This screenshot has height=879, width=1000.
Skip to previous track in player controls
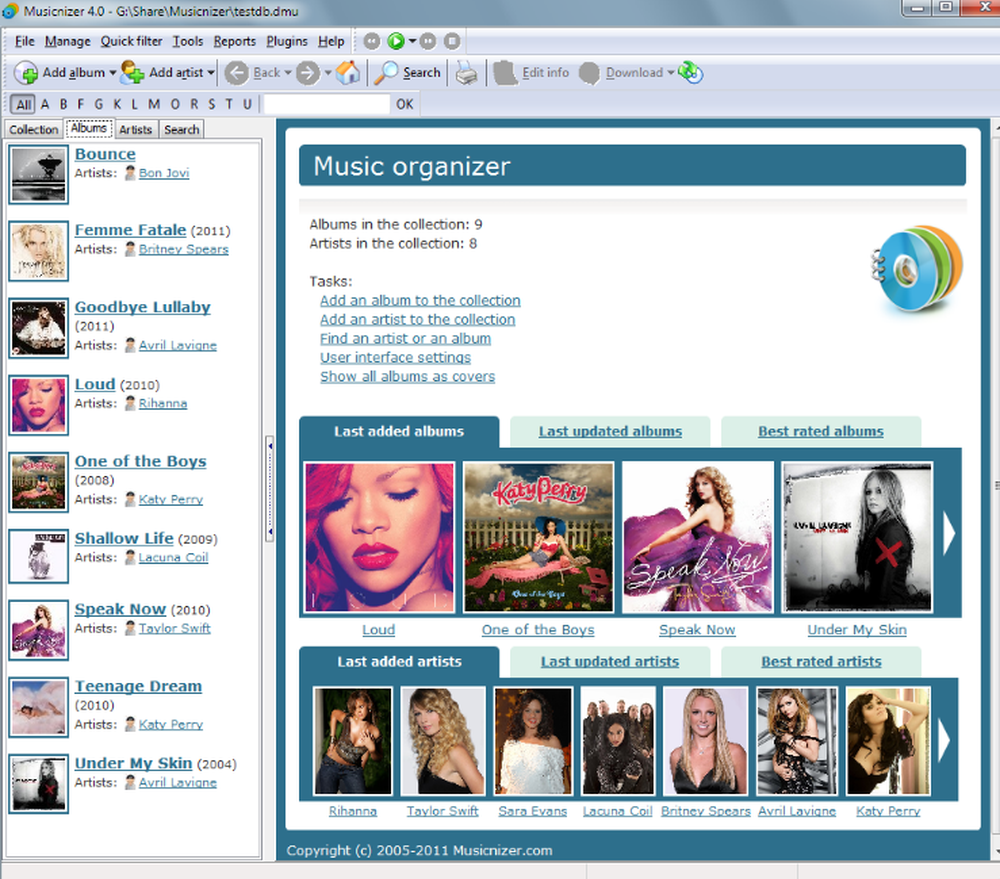coord(372,41)
